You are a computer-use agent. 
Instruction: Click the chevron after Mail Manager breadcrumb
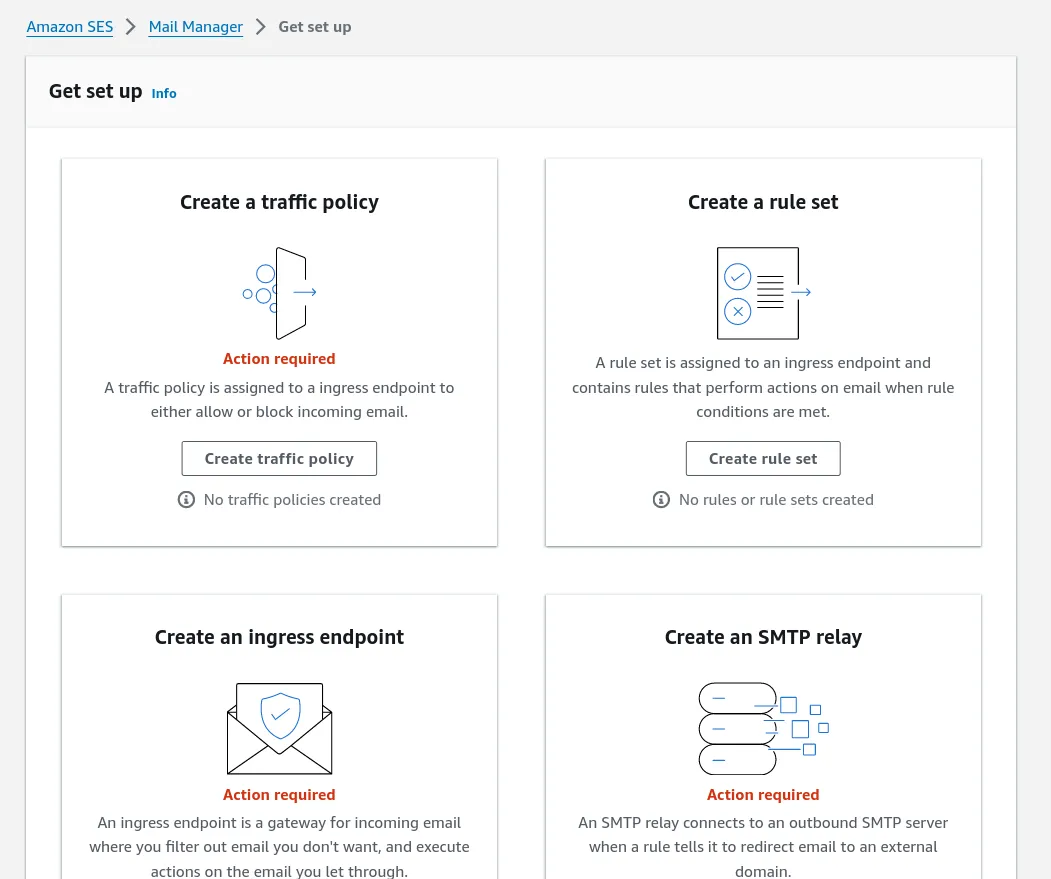click(261, 27)
